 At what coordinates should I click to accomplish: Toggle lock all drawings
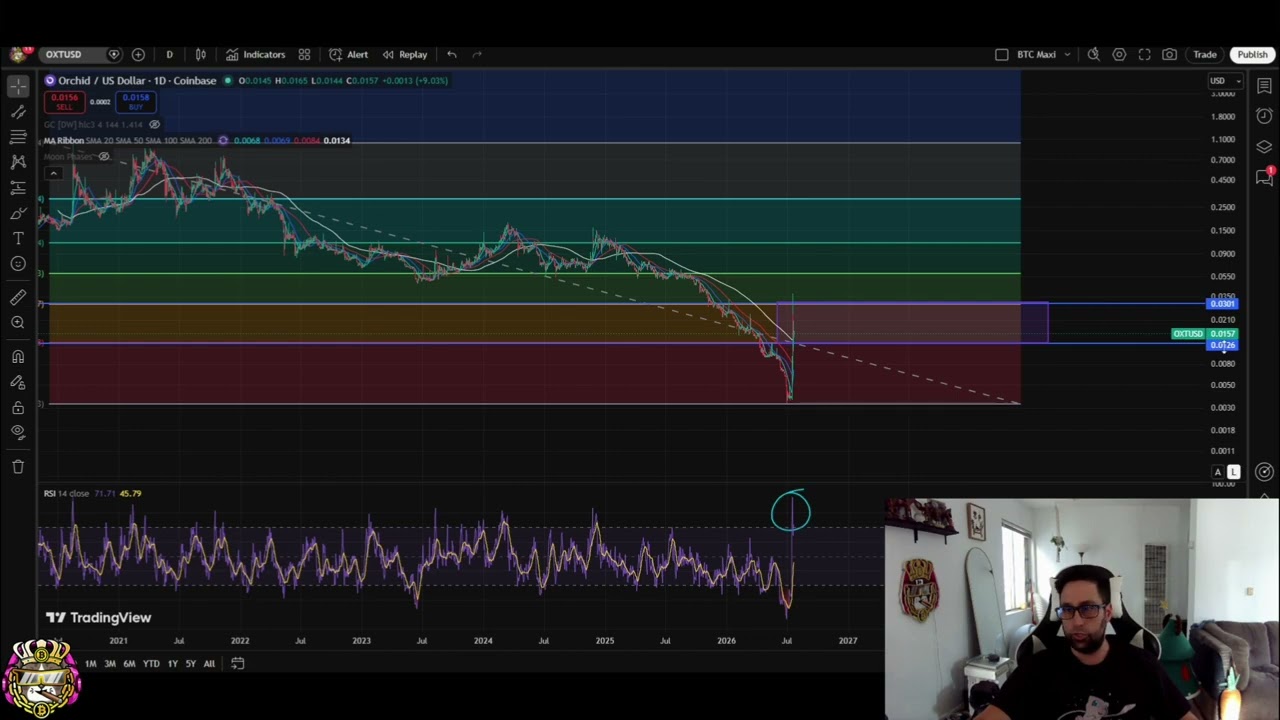point(18,407)
